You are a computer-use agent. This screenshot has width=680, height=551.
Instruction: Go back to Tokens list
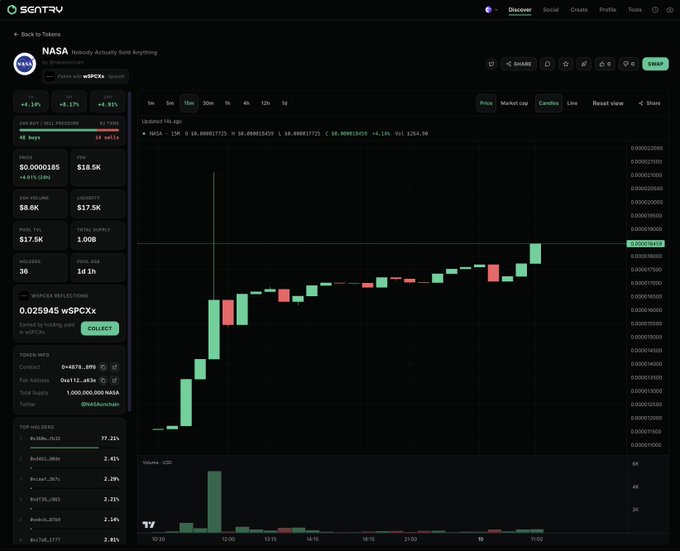pyautogui.click(x=37, y=34)
